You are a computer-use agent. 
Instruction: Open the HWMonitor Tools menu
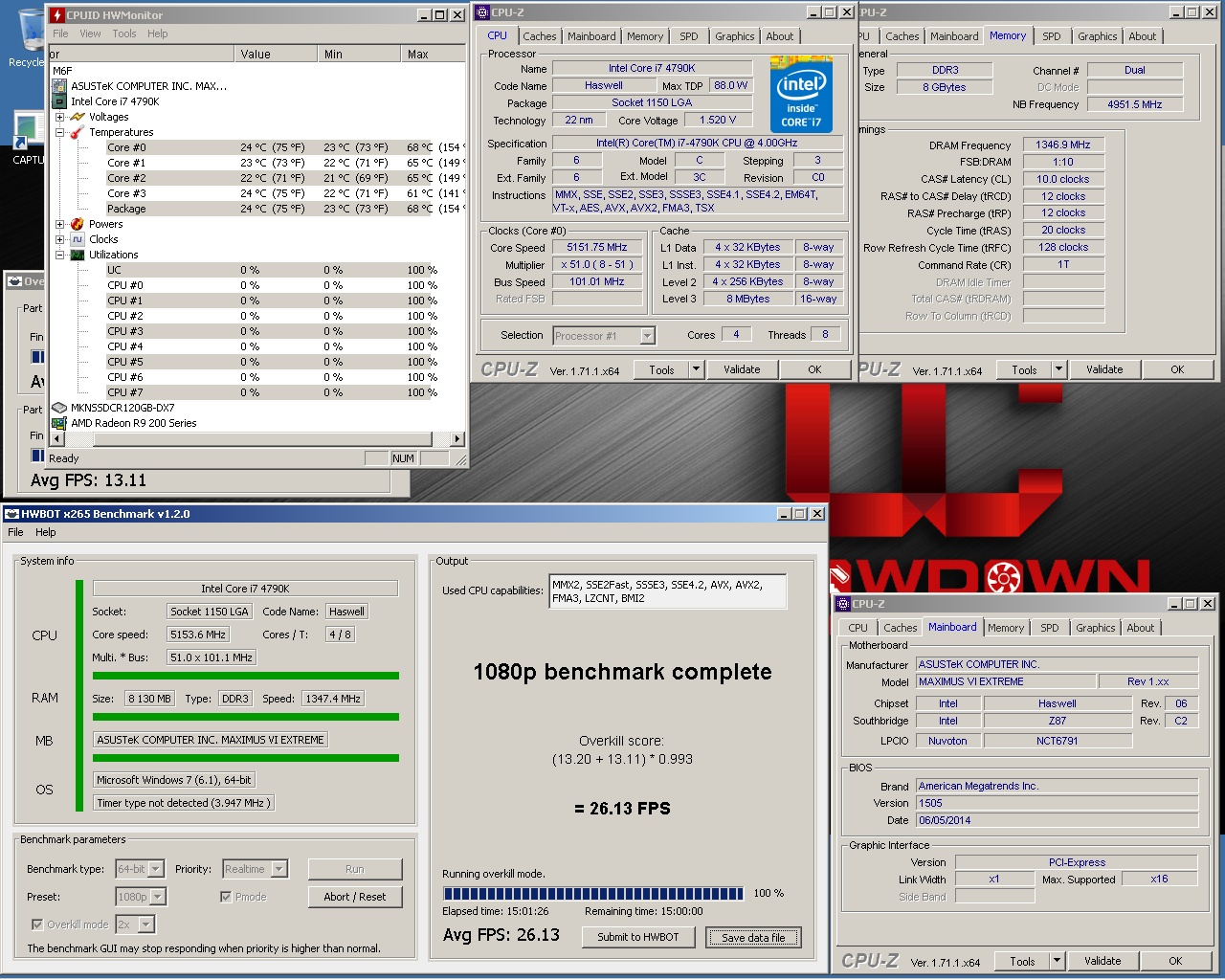(x=124, y=33)
